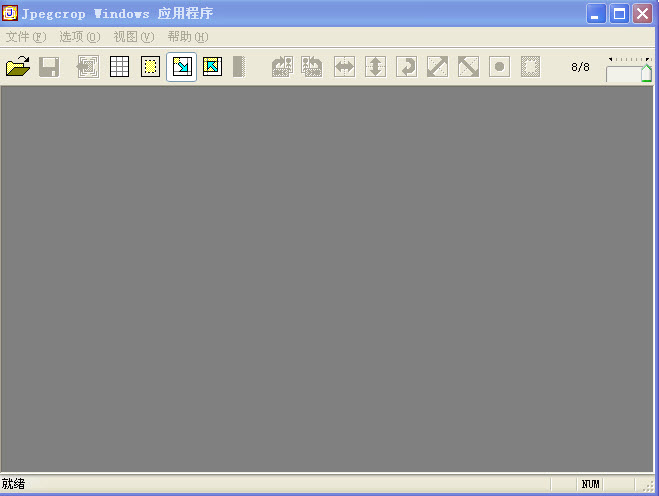Click the rotate right people icon
659x496 pixels.
point(282,67)
